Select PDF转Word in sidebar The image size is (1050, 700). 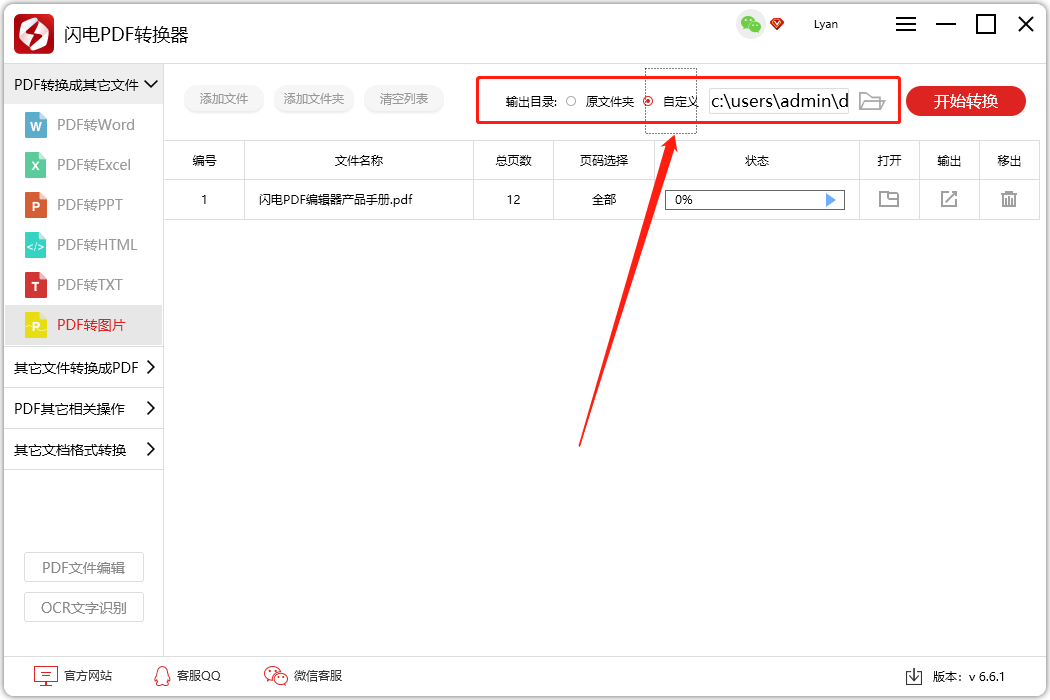click(84, 125)
